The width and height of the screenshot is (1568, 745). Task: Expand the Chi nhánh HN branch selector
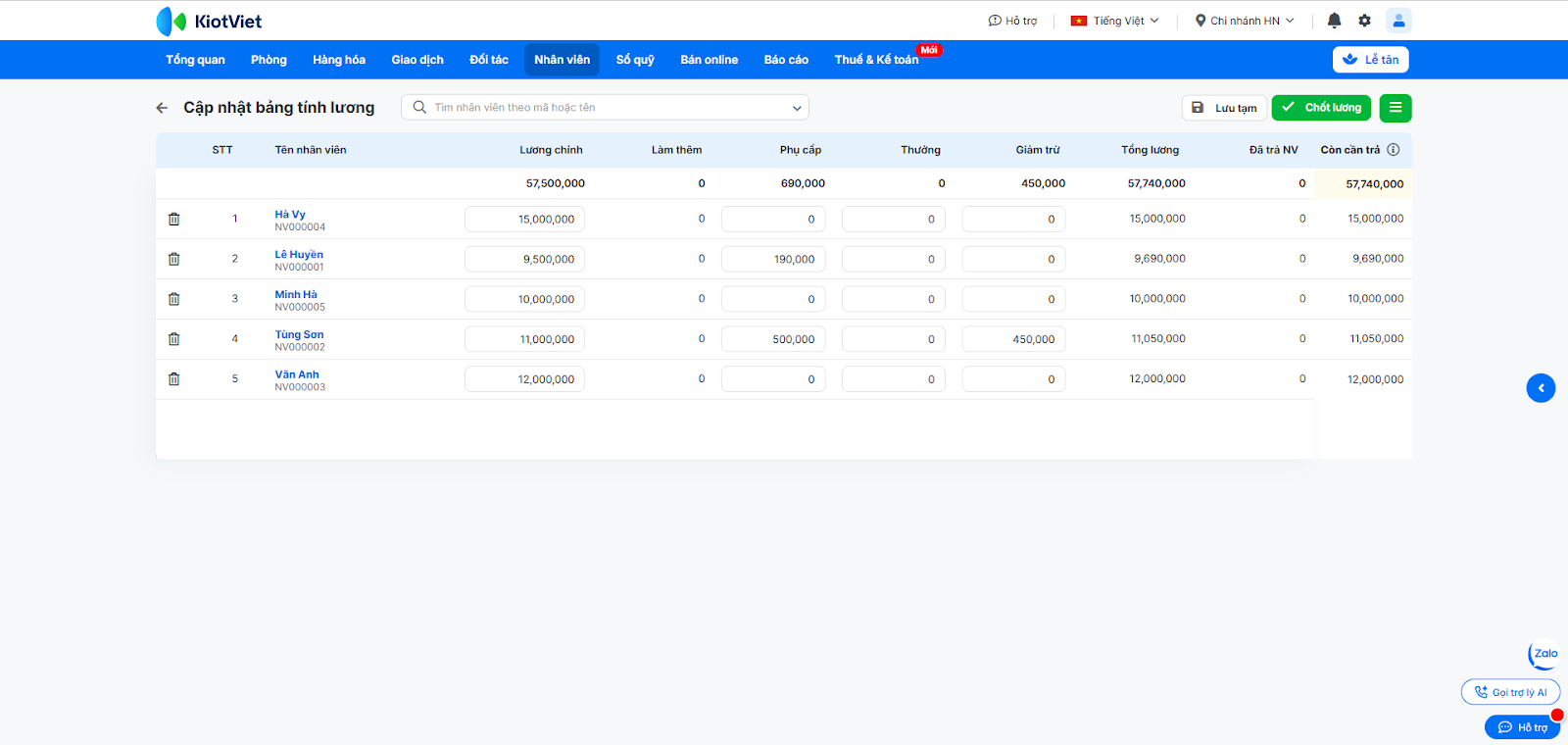click(x=1245, y=21)
